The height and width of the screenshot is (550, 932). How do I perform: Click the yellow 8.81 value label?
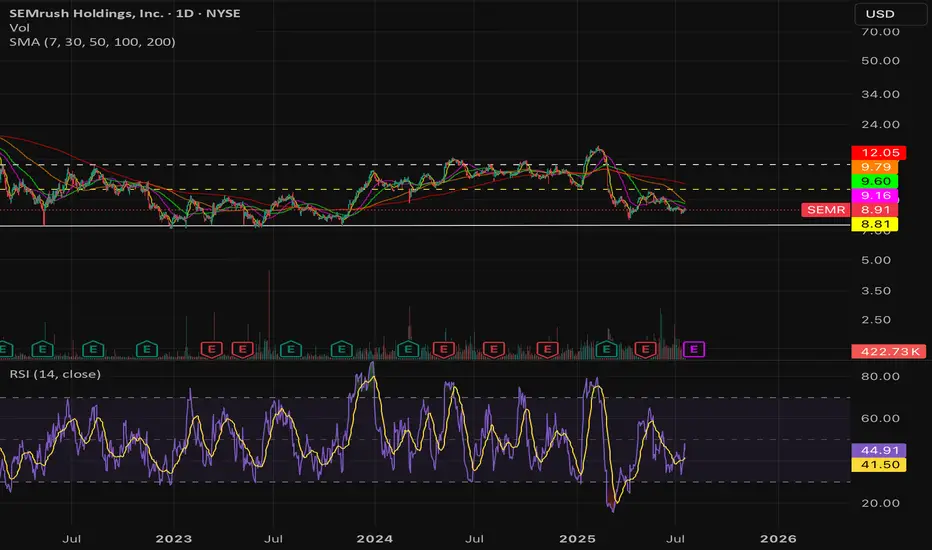pyautogui.click(x=875, y=224)
